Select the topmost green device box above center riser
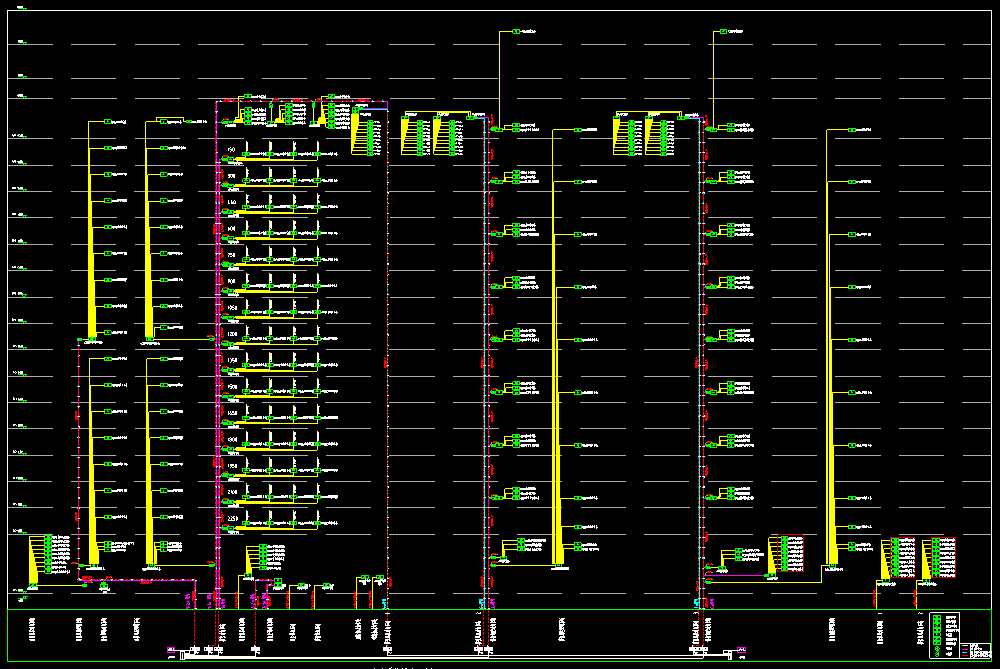 pos(517,32)
